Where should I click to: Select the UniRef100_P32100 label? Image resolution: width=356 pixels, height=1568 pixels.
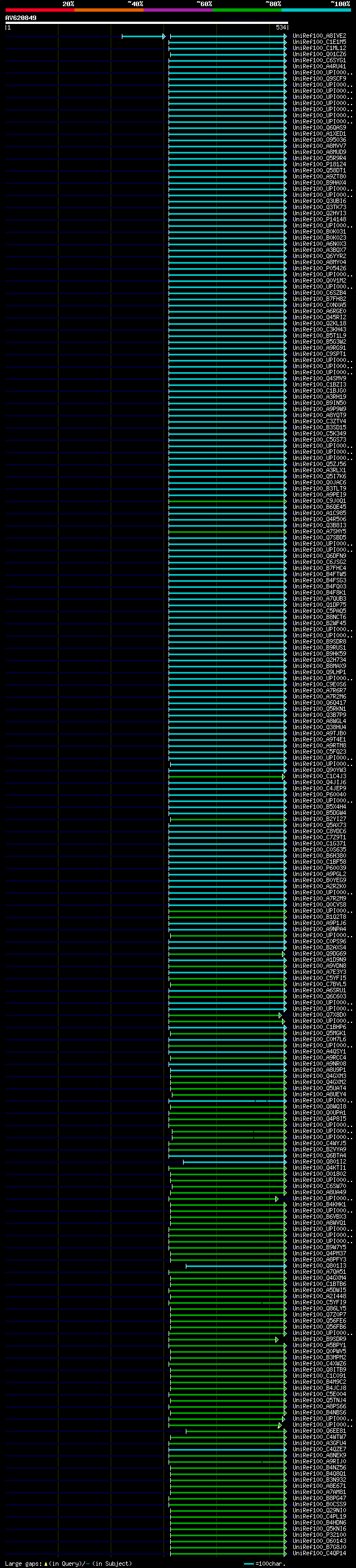pyautogui.click(x=319, y=1535)
